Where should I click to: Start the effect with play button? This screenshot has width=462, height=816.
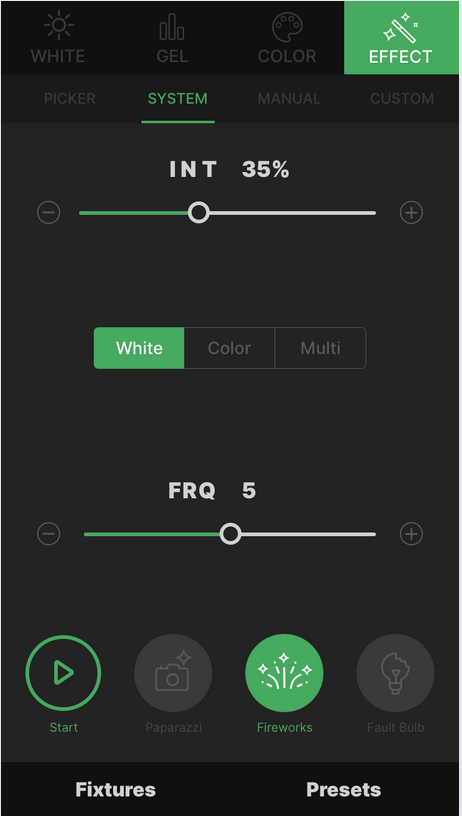pyautogui.click(x=63, y=673)
